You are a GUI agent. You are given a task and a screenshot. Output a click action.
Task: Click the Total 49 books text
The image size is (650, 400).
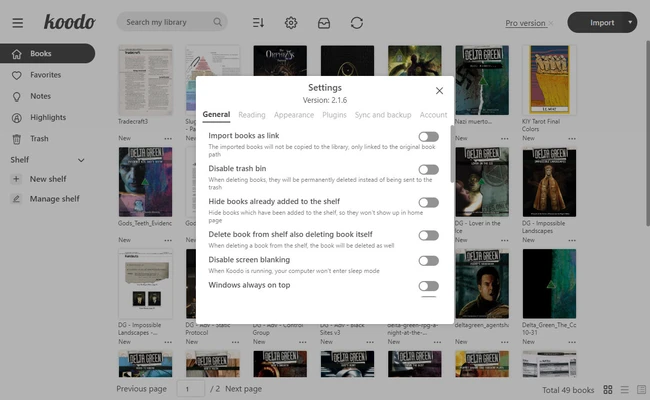point(568,390)
